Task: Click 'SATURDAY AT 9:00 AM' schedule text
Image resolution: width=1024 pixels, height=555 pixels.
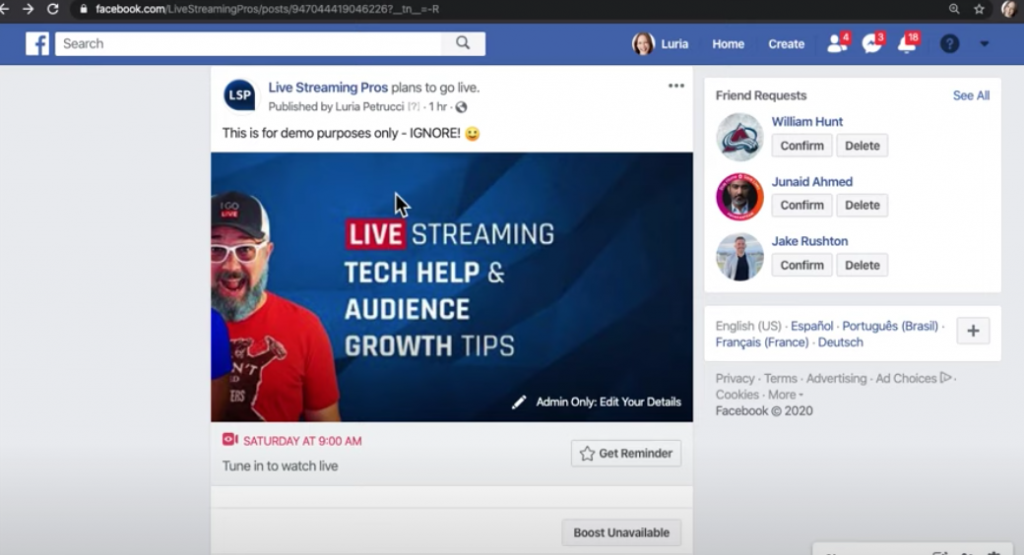Action: tap(302, 441)
